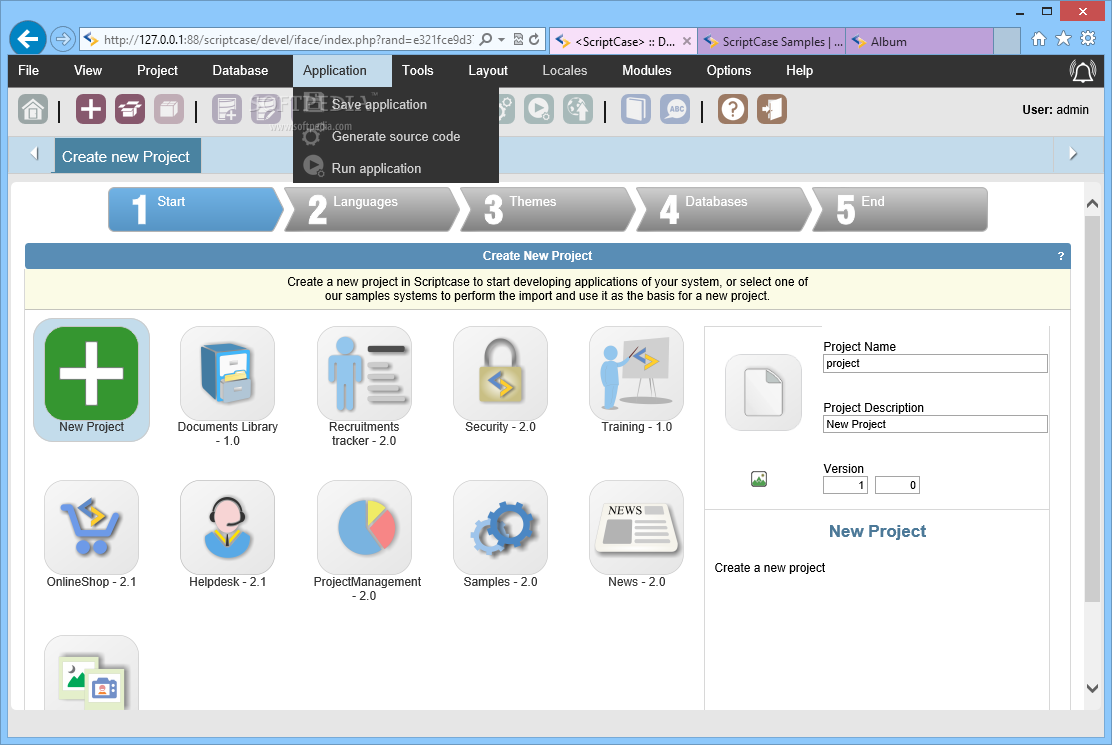Open the Documentation book toolbar icon
Viewport: 1112px width, 745px height.
(636, 109)
